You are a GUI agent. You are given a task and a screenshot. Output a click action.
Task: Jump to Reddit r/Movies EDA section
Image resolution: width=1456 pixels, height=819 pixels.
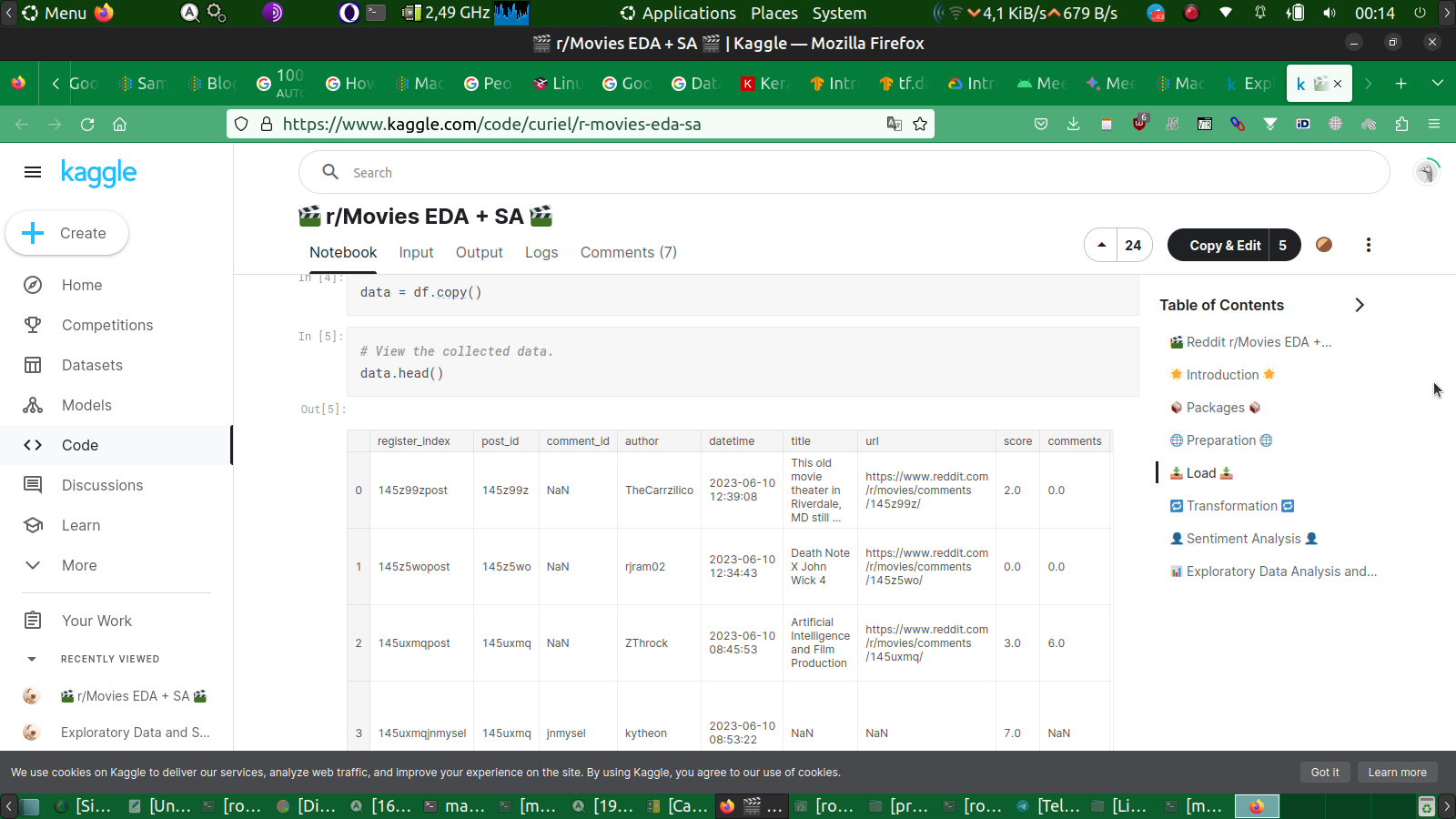point(1250,342)
